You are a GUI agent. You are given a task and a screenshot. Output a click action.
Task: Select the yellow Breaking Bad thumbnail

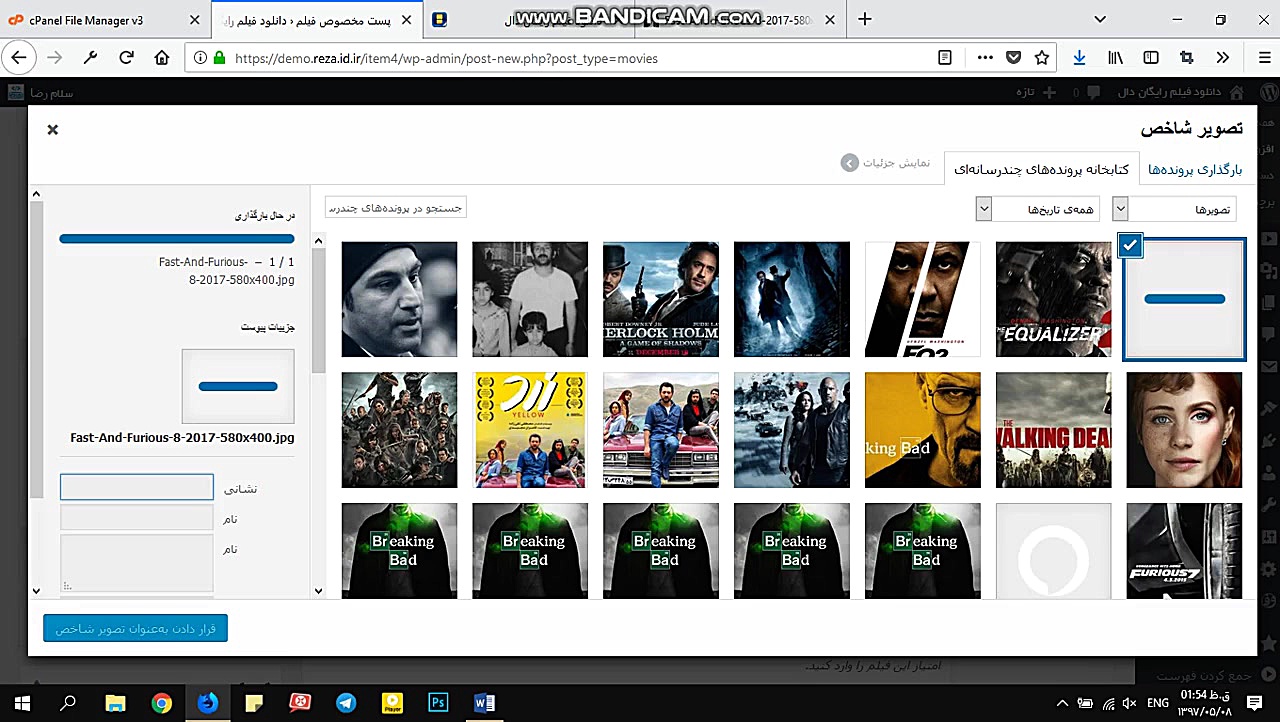923,430
